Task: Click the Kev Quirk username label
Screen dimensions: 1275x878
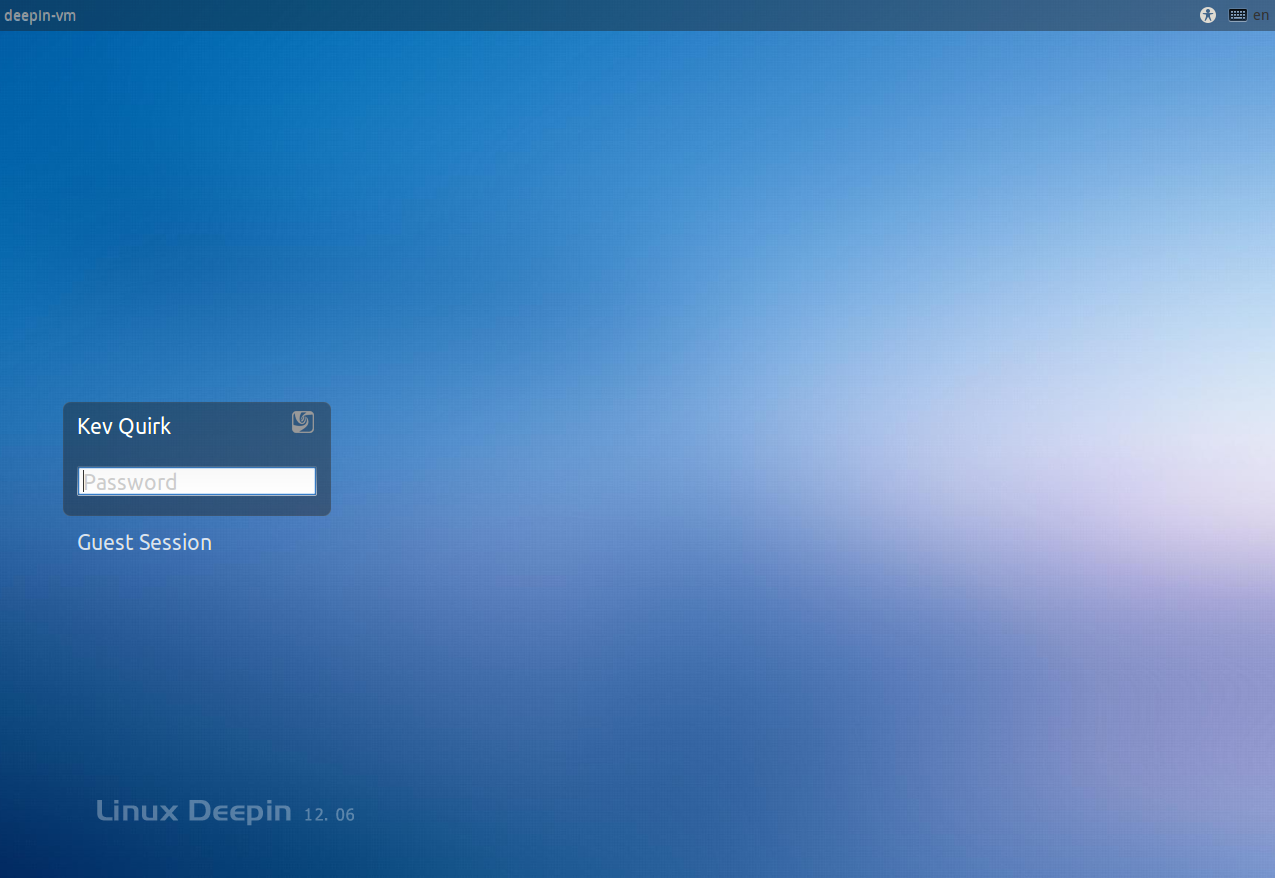Action: tap(124, 426)
